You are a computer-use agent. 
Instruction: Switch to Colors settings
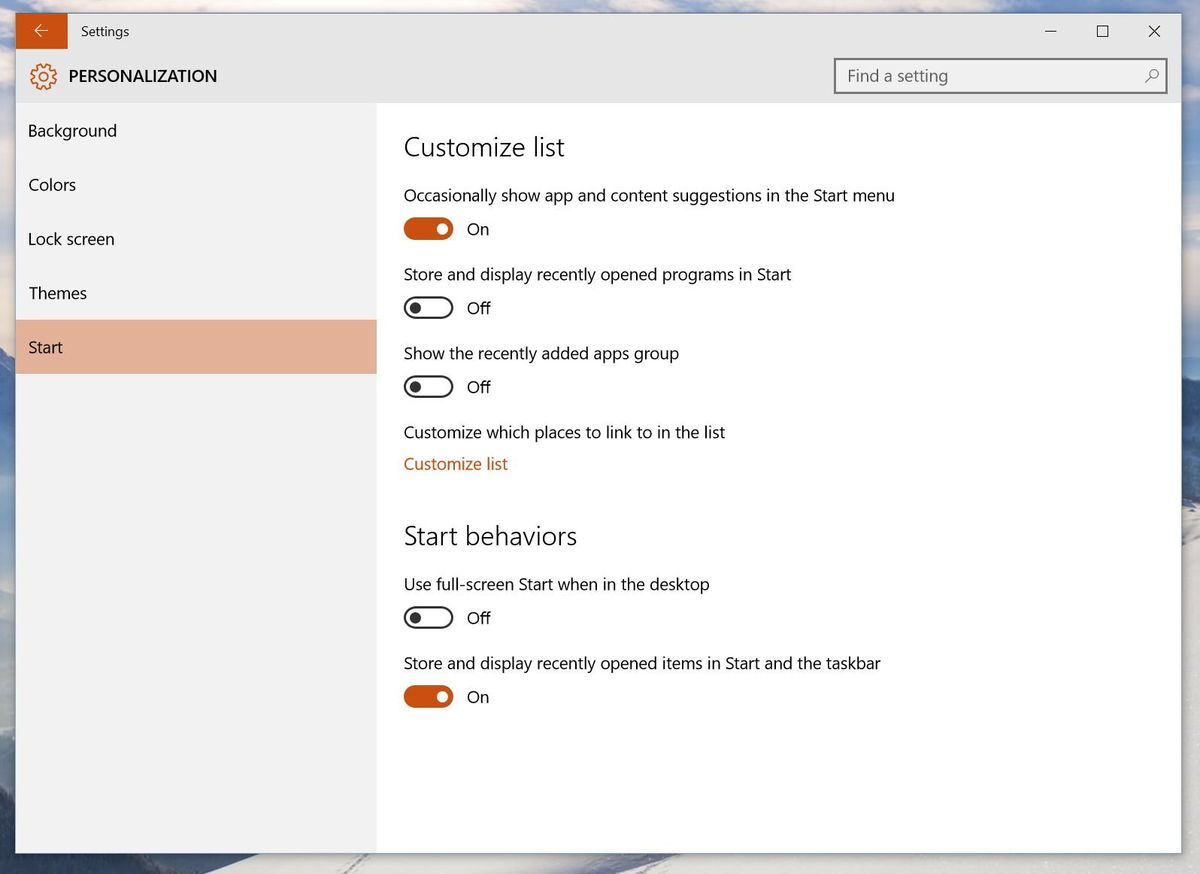[x=51, y=184]
